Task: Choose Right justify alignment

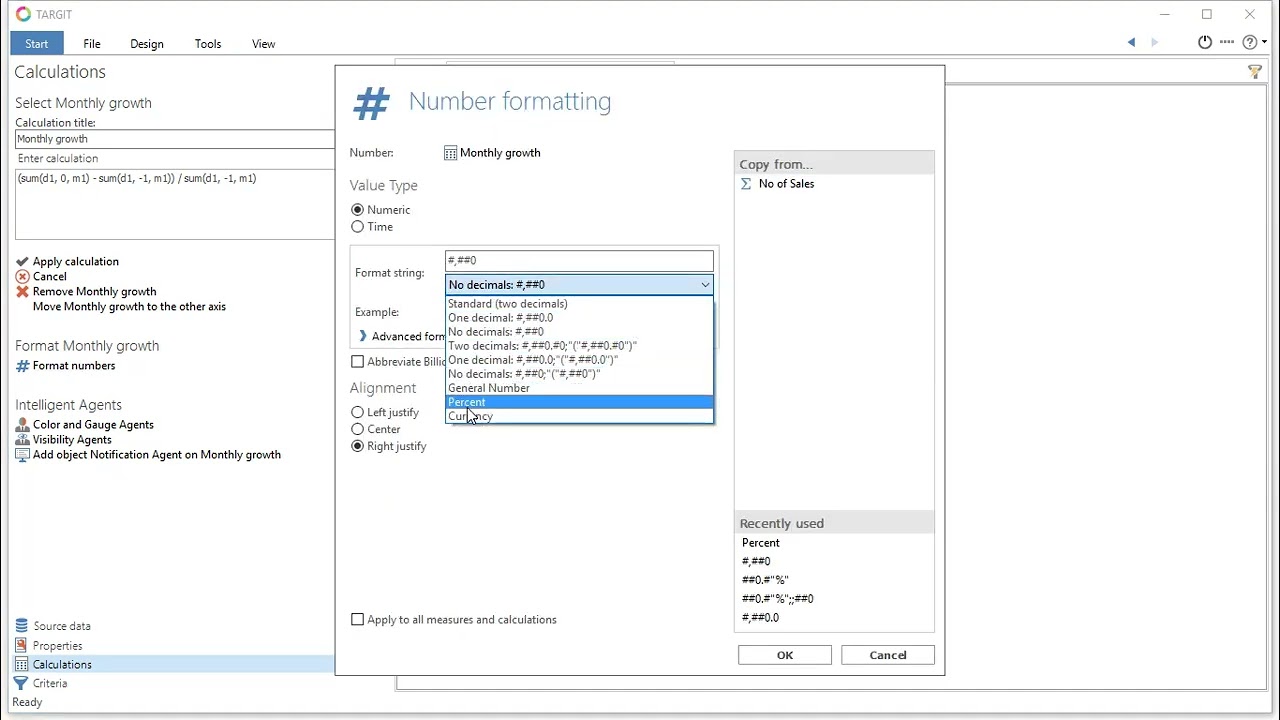Action: [x=357, y=446]
